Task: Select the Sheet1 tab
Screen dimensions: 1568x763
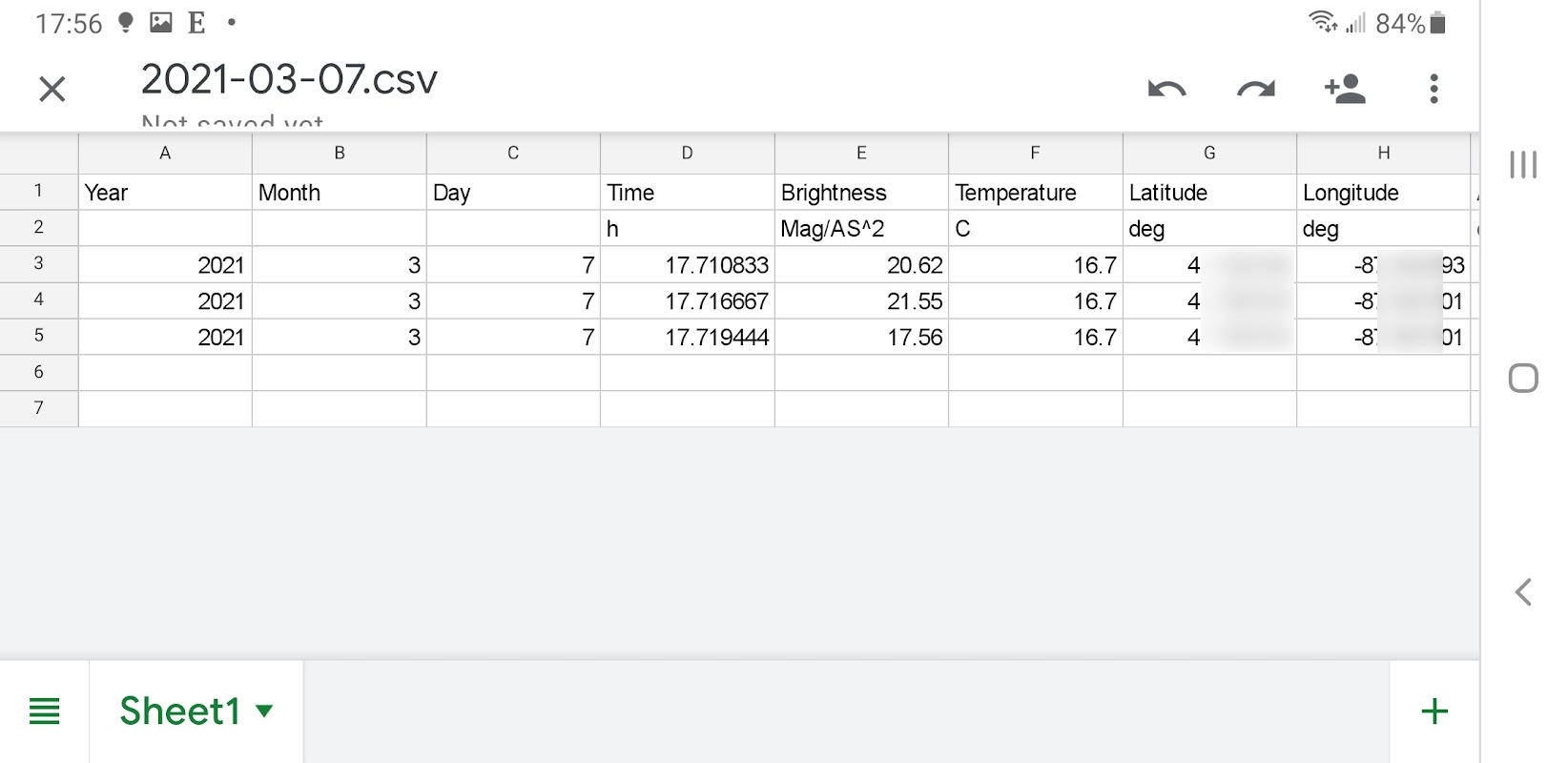Action: (x=179, y=711)
